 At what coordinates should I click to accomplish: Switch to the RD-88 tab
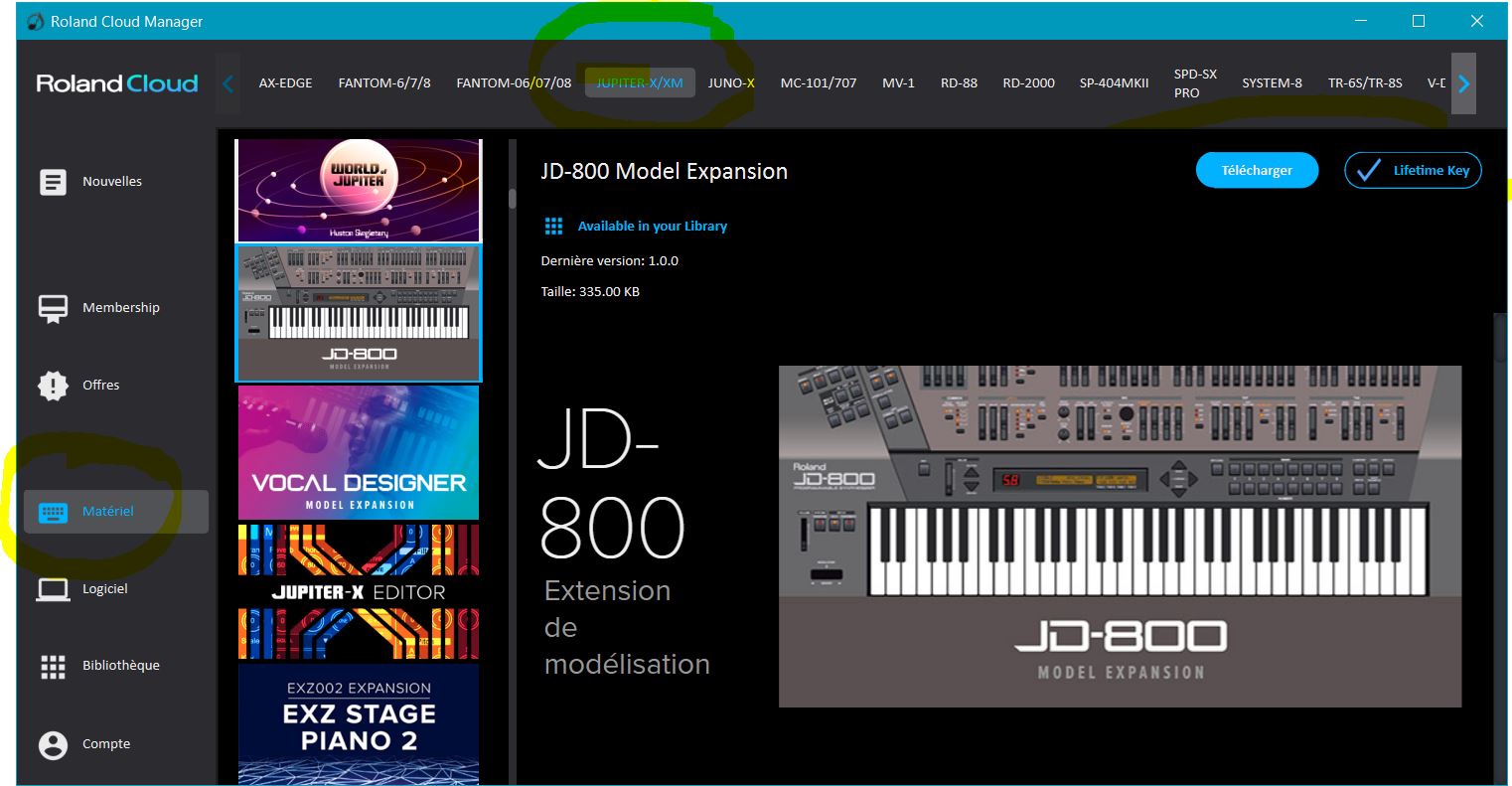pyautogui.click(x=959, y=83)
